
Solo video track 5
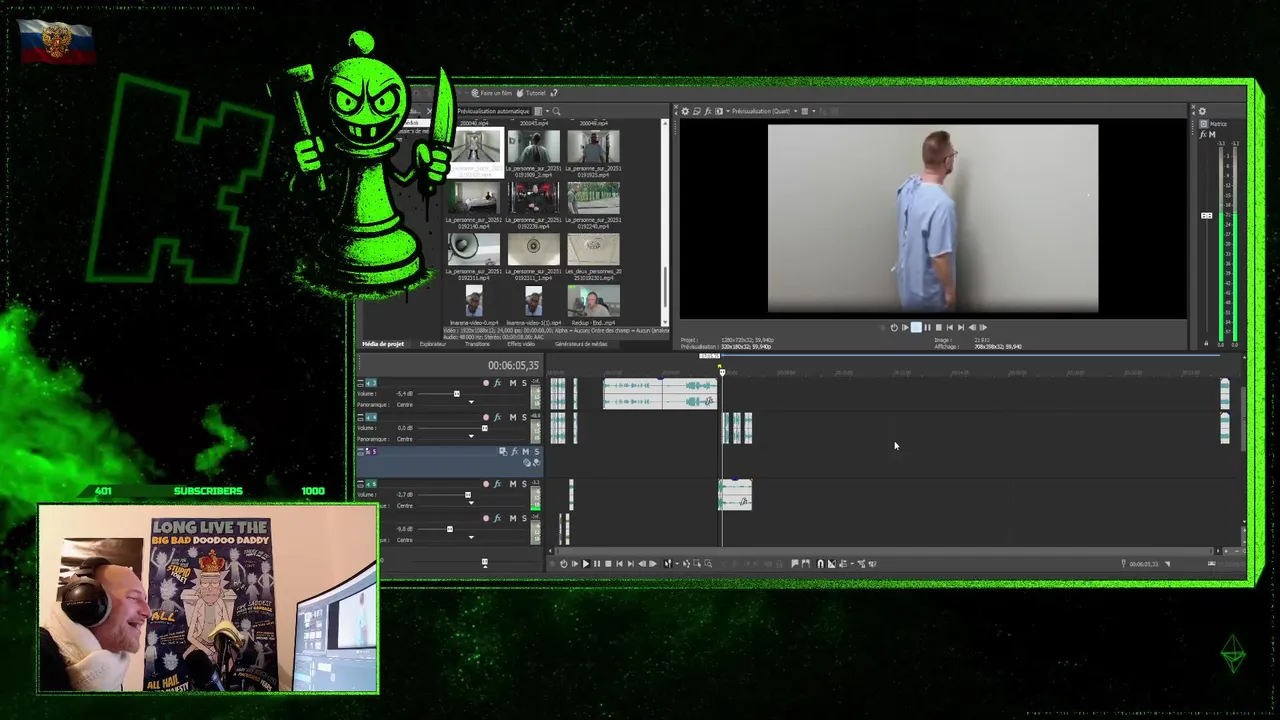tap(537, 452)
